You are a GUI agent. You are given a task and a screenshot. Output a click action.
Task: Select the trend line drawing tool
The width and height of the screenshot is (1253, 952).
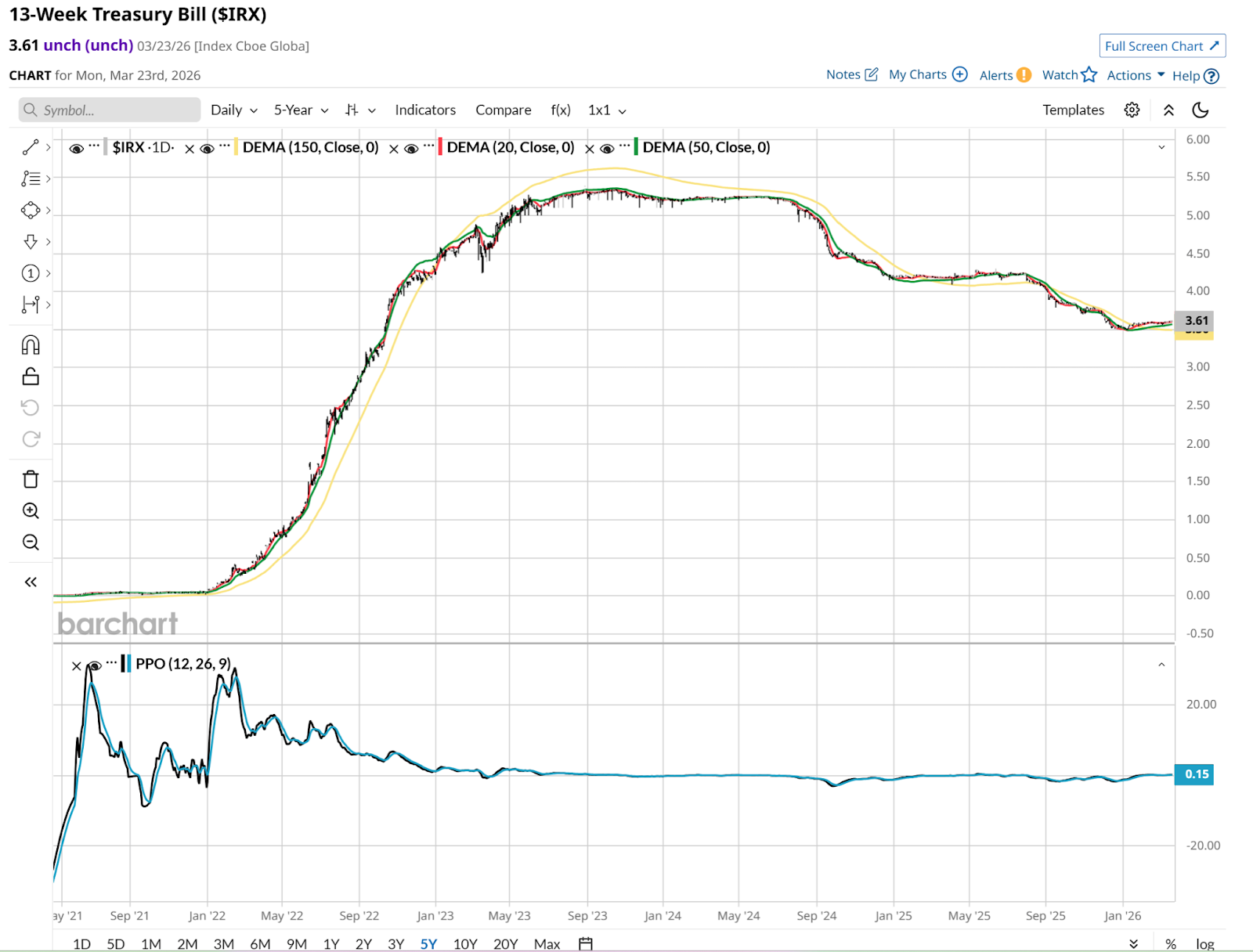(31, 147)
